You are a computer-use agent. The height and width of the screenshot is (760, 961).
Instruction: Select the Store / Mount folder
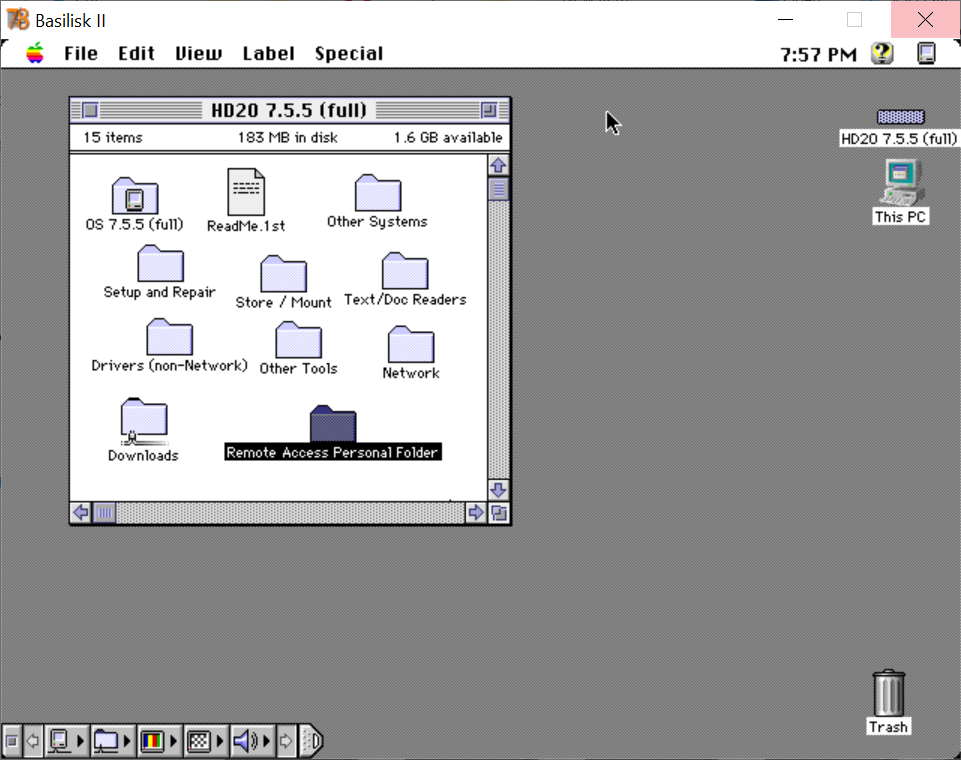[x=283, y=273]
